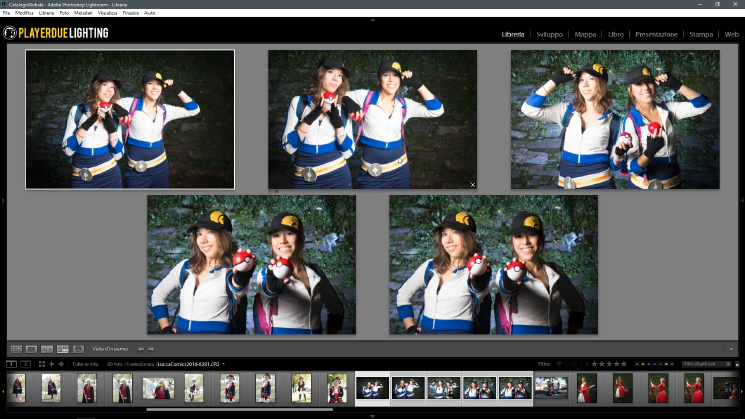This screenshot has width=745, height=419.
Task: Click main window button 1 in filmstrip
Action: (x=11, y=364)
